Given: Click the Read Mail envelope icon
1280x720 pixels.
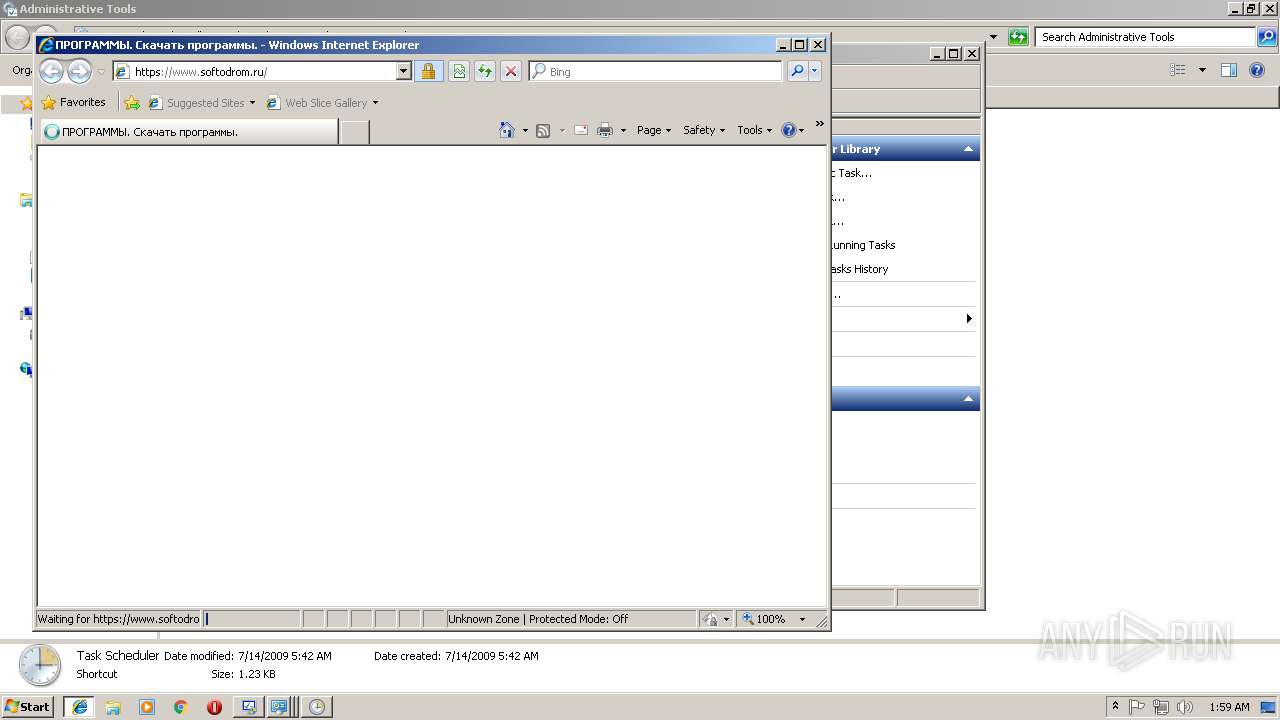Looking at the screenshot, I should (580, 130).
